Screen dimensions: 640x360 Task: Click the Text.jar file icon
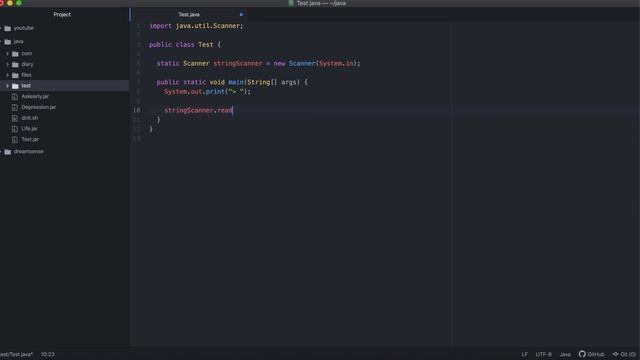[x=15, y=140]
